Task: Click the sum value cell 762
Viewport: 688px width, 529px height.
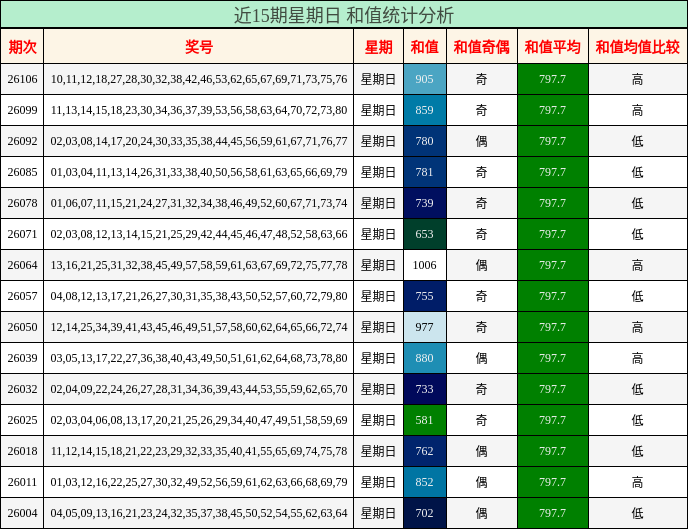Action: coord(425,451)
